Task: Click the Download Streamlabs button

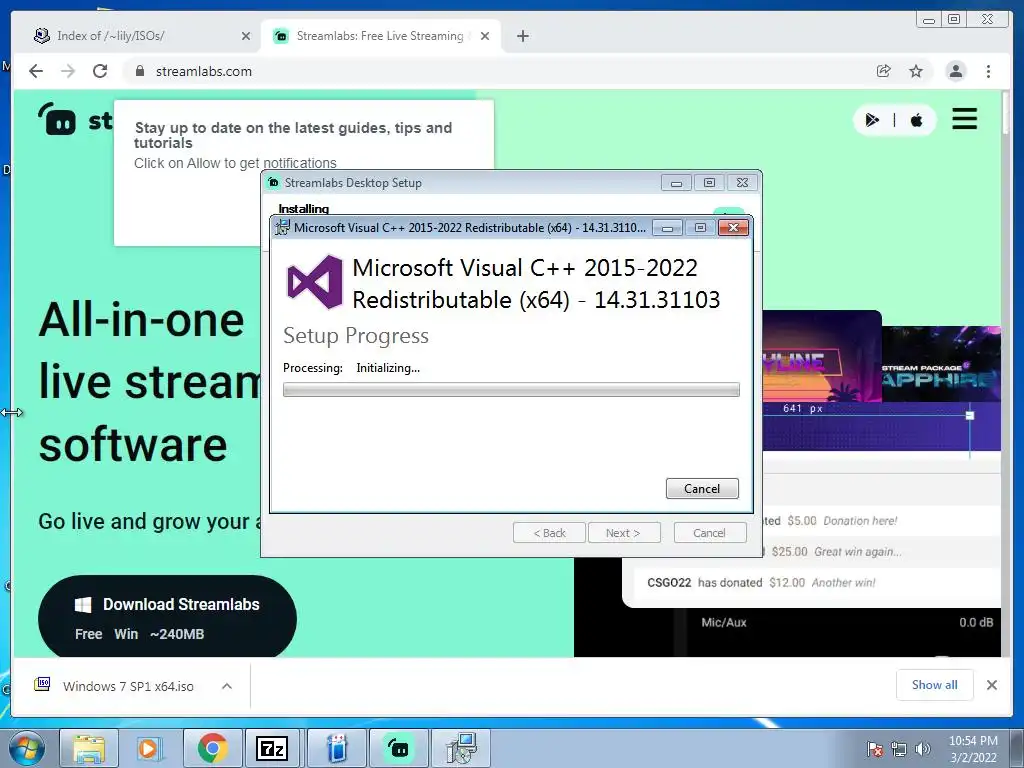Action: pos(167,617)
